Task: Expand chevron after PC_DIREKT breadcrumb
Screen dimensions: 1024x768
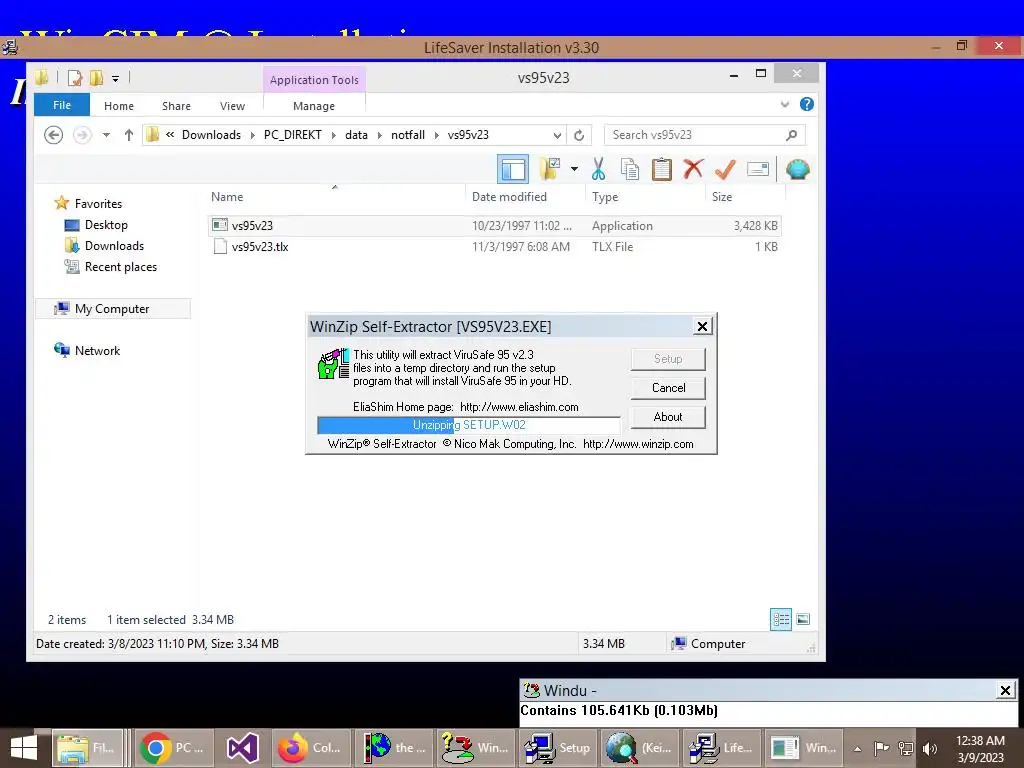Action: tap(334, 135)
